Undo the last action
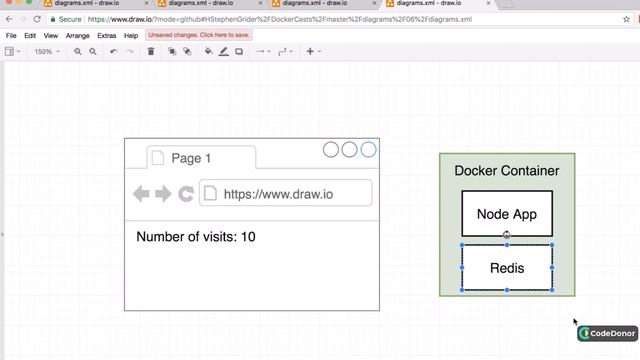 tap(113, 51)
